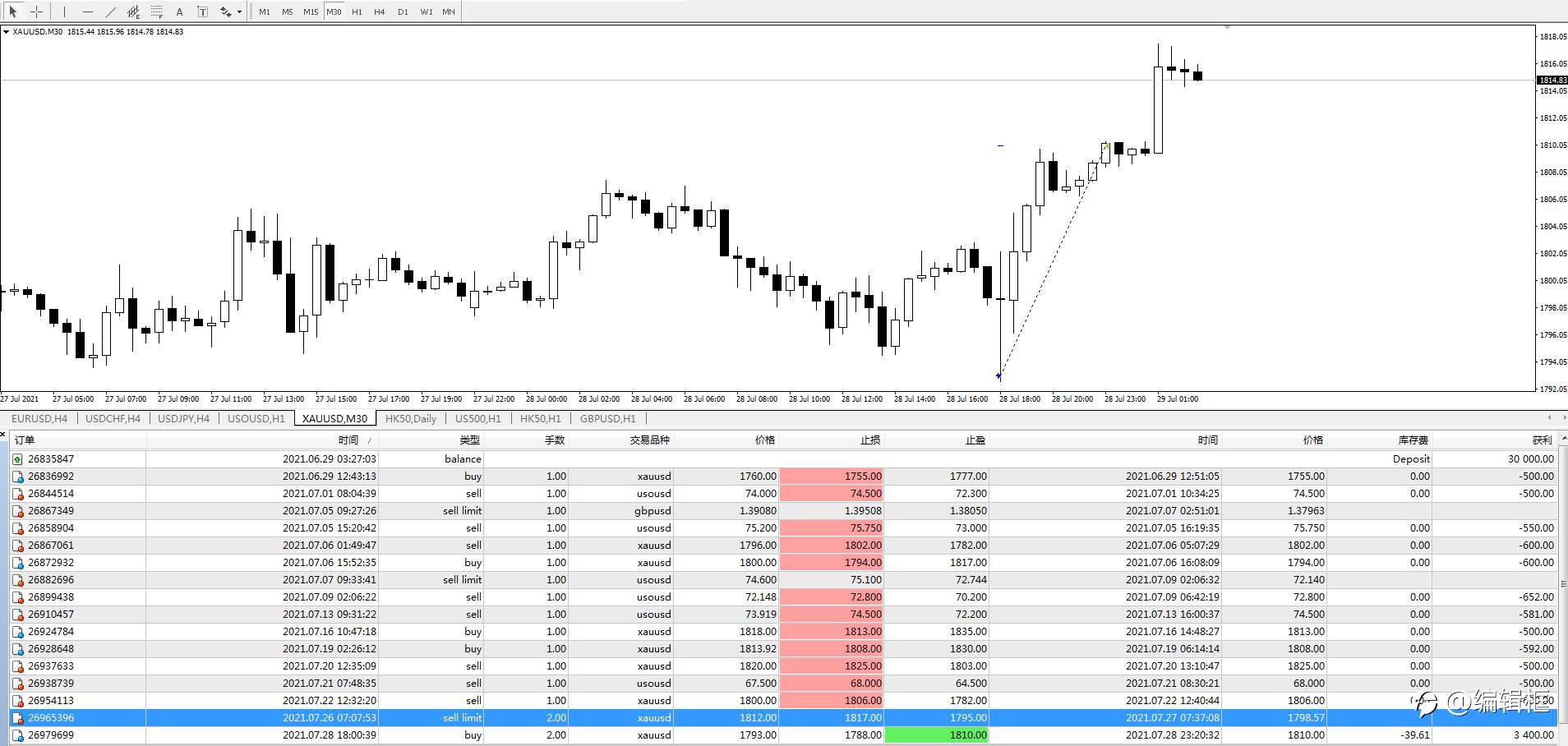The width and height of the screenshot is (1568, 746).
Task: Click the green 1810.00 take-profit cell
Action: tap(936, 735)
